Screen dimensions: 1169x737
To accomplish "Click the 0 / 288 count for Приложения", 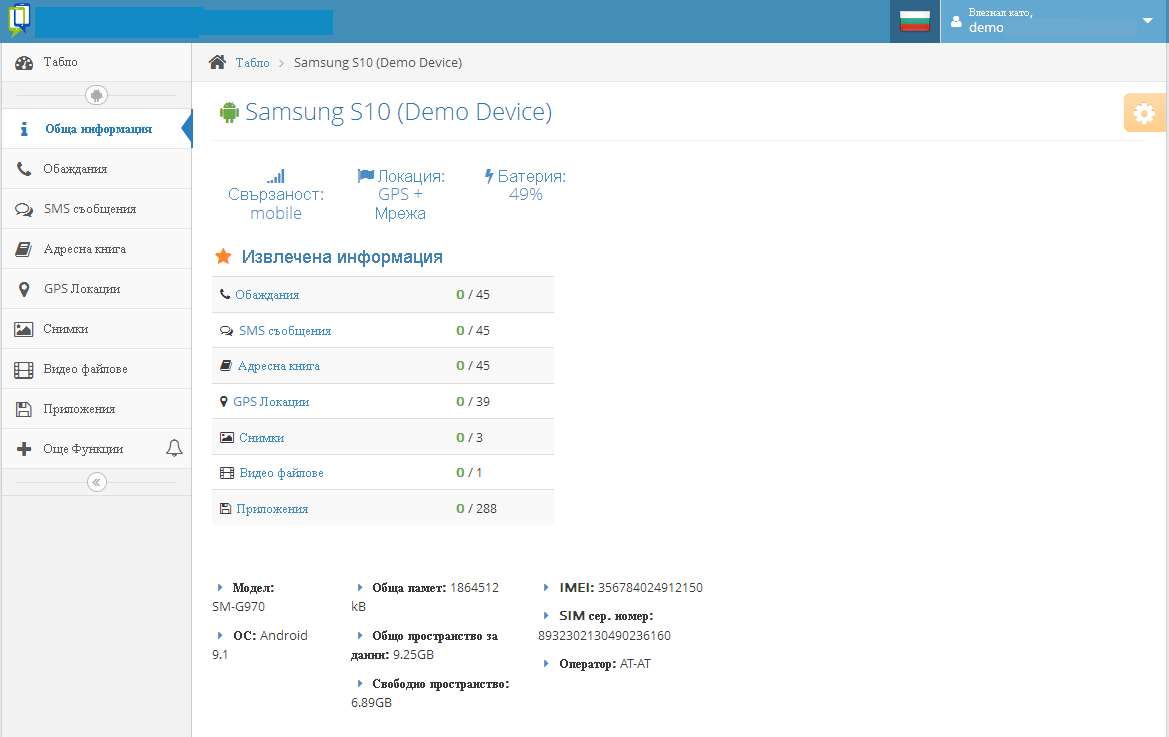I will [476, 509].
